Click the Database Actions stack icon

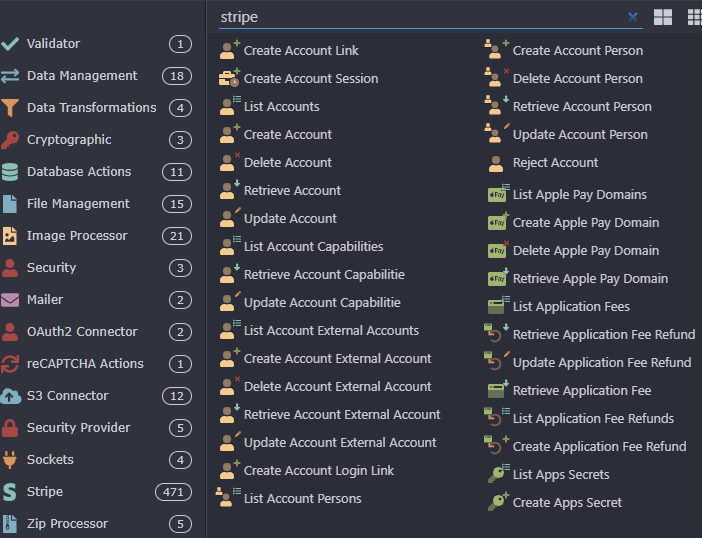coord(10,172)
